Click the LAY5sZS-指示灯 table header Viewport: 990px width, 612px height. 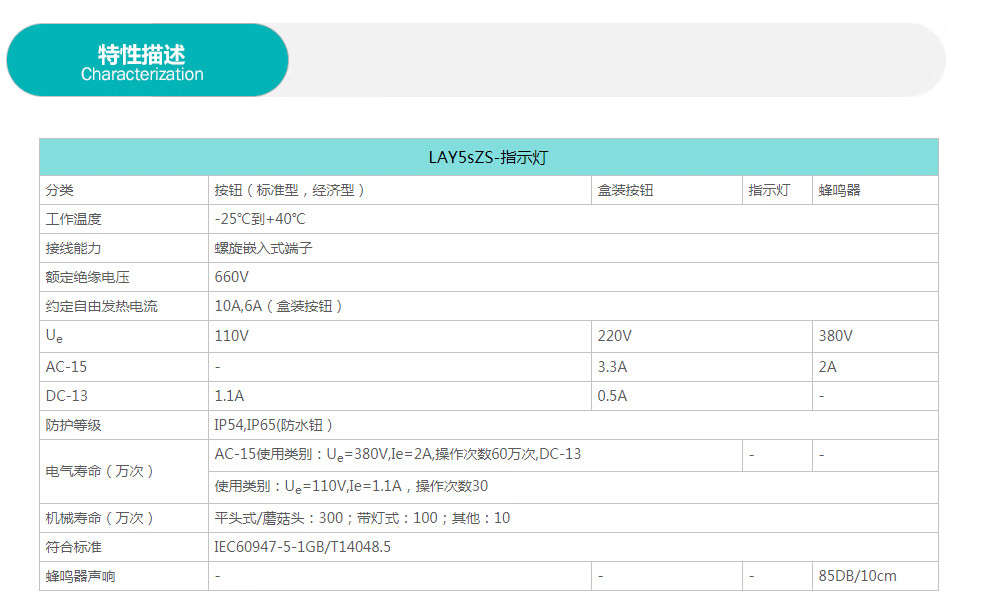coord(489,157)
